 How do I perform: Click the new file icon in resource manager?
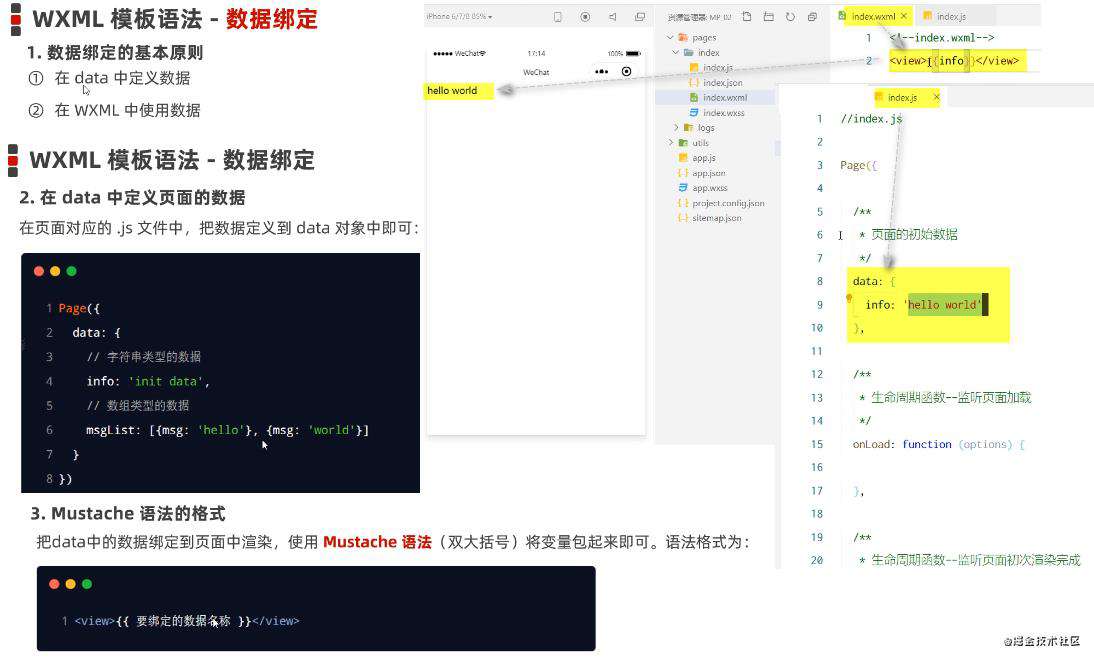(747, 16)
